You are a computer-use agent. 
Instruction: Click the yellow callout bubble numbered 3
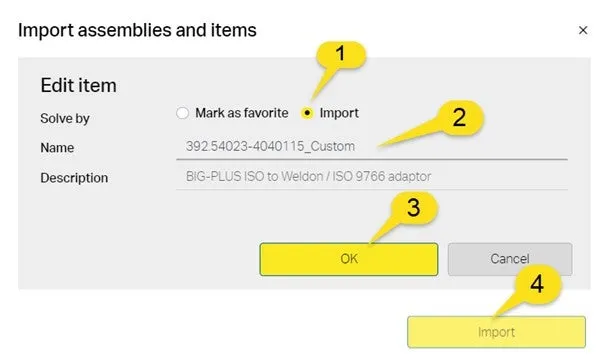[x=413, y=208]
